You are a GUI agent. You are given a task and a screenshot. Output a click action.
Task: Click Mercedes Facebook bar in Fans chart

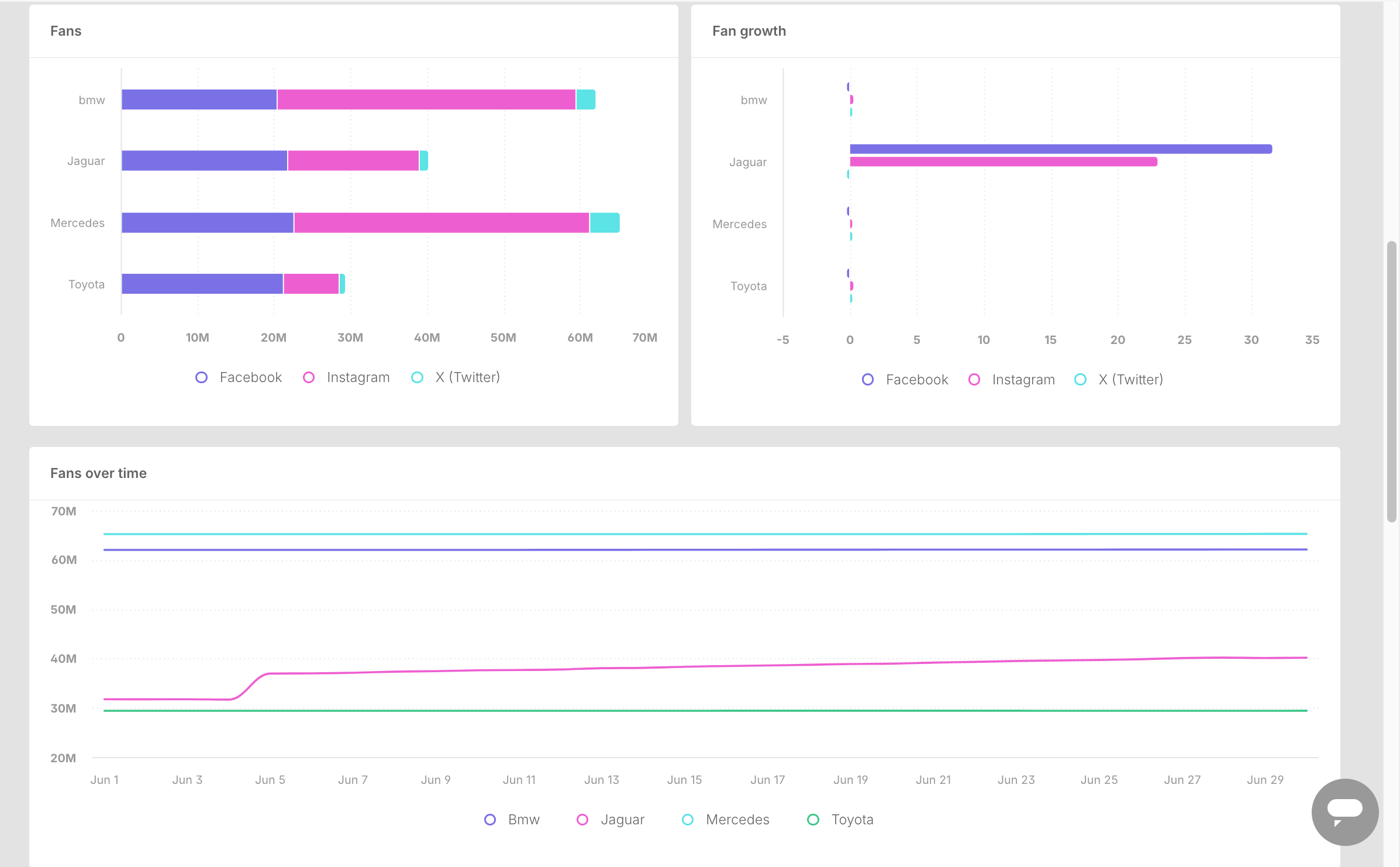click(208, 223)
